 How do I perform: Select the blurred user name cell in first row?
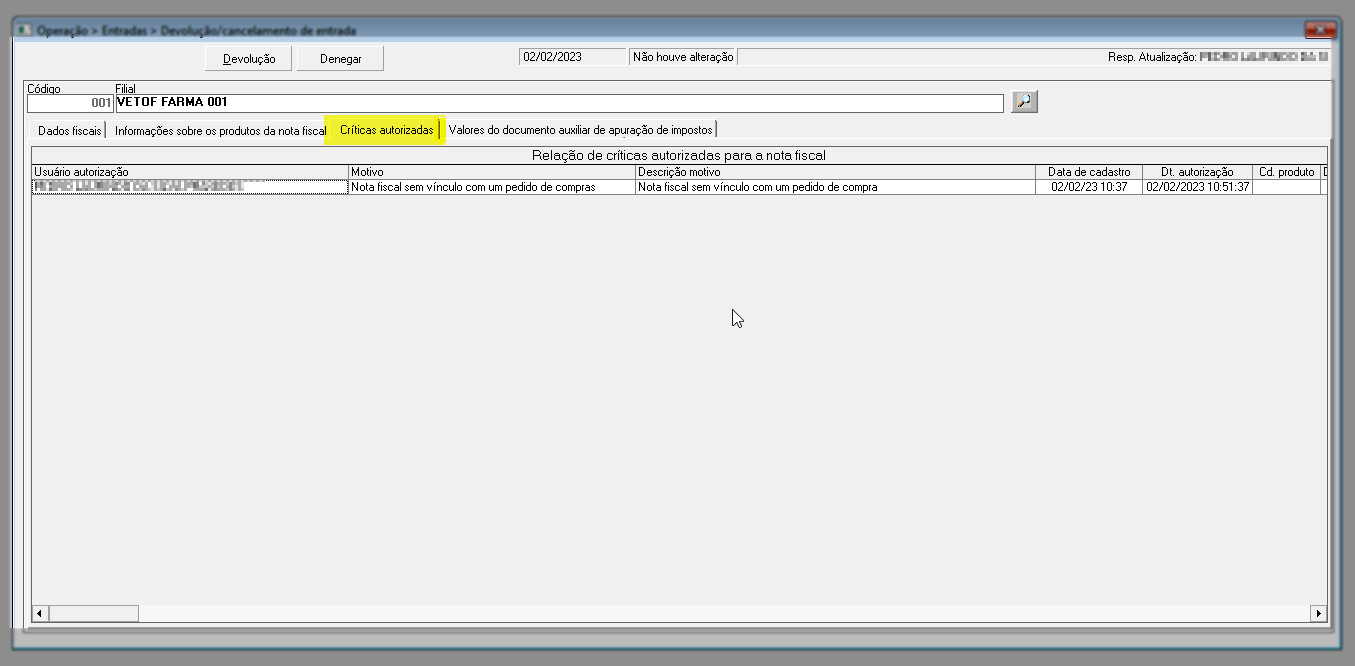[x=190, y=187]
